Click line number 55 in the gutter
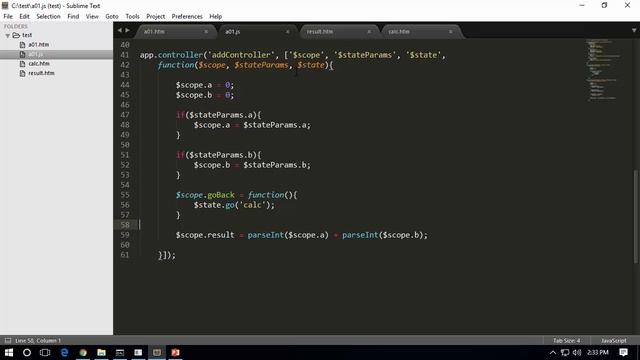The width and height of the screenshot is (640, 360). click(x=125, y=195)
